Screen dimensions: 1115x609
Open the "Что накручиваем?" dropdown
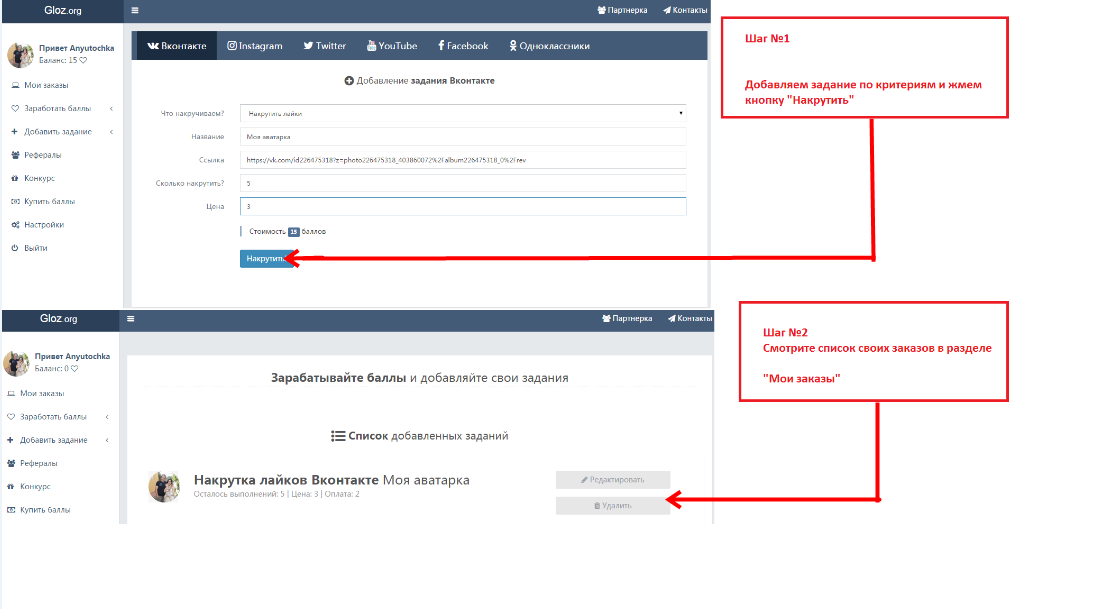[x=462, y=113]
